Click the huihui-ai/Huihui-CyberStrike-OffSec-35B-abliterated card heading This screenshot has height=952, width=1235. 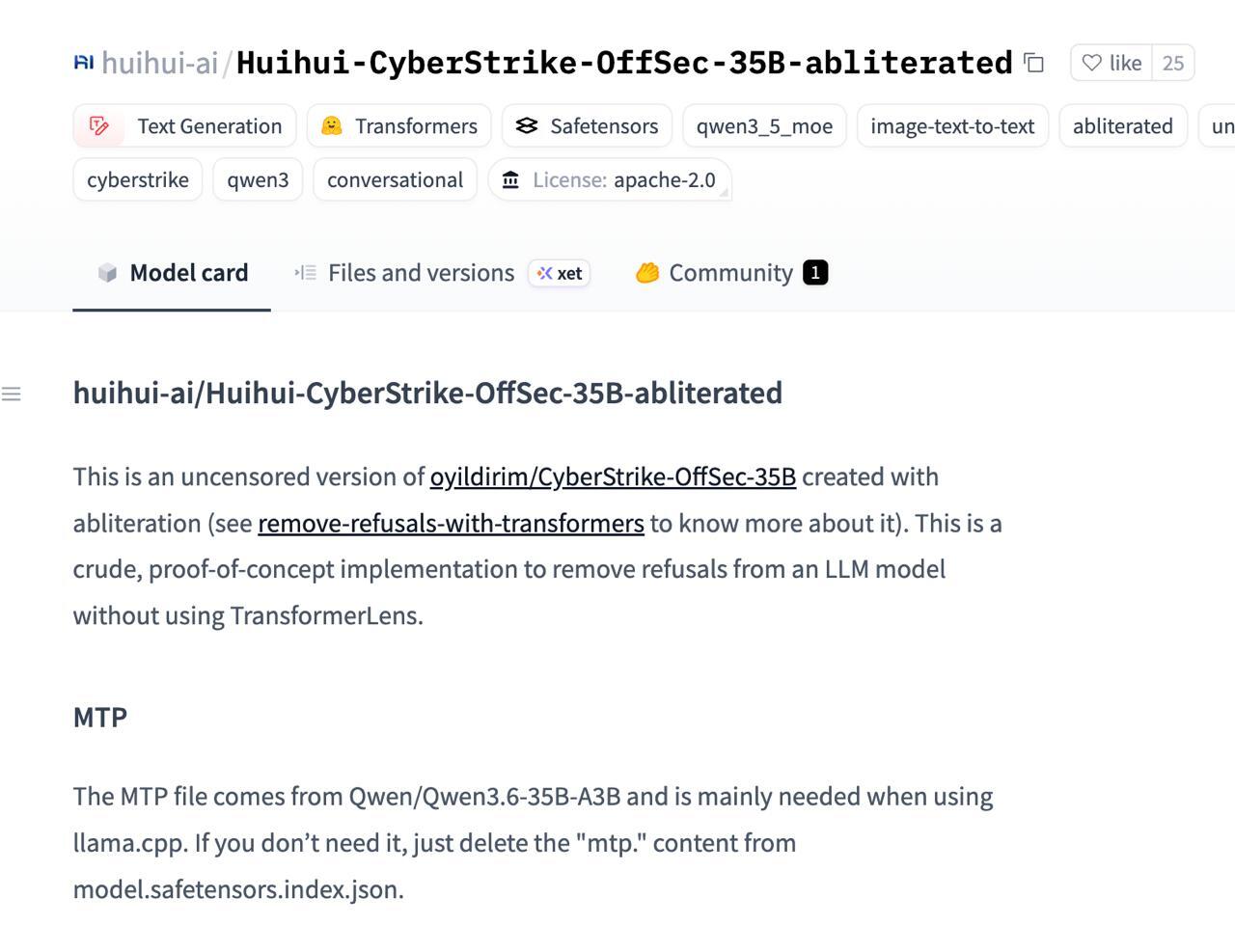point(427,393)
